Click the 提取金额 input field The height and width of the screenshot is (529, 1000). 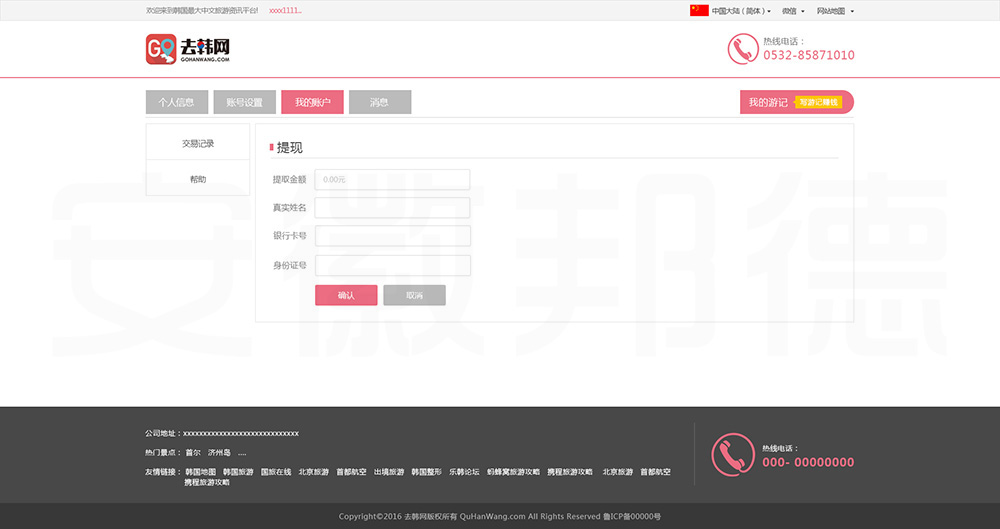392,180
